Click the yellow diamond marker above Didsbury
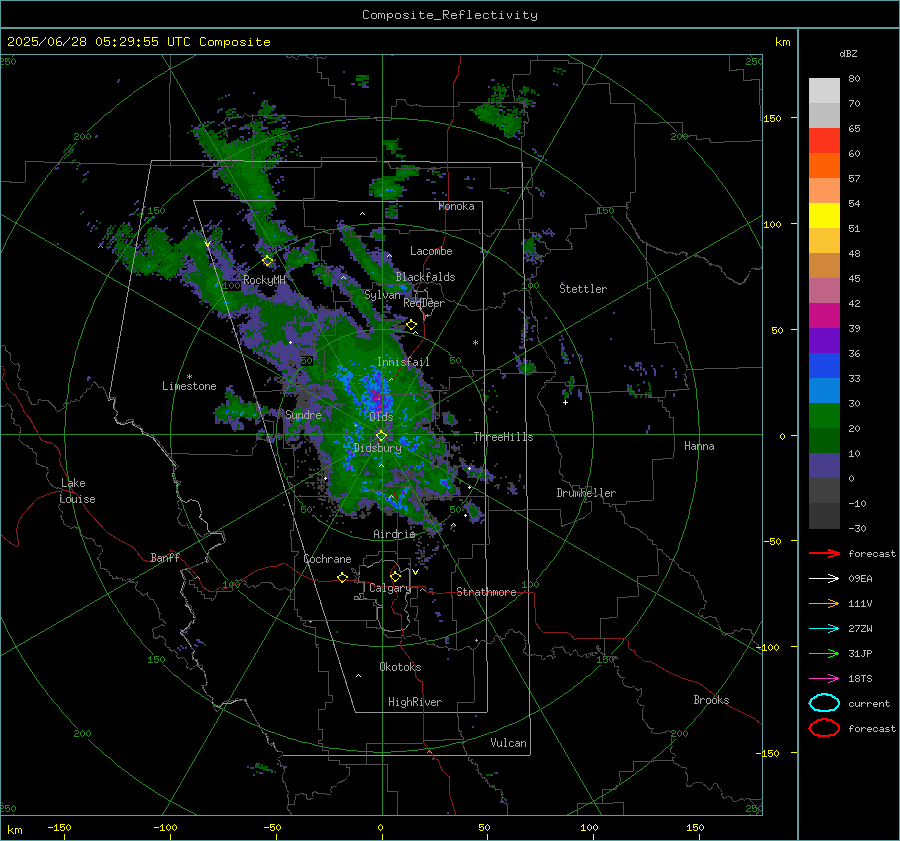Screen dimensions: 900x841 coord(381,436)
